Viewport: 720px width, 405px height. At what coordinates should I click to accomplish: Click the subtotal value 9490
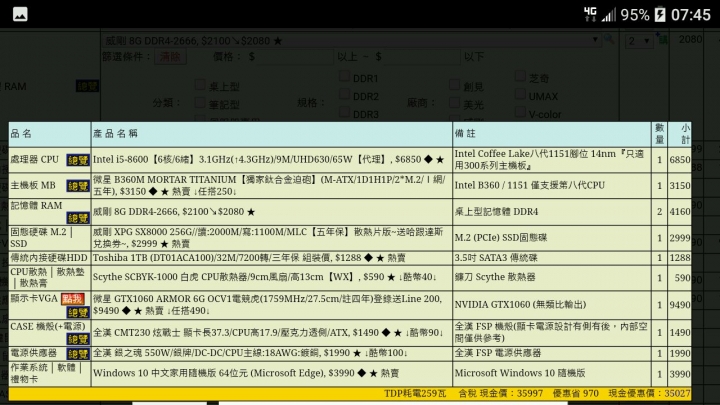[x=680, y=305]
